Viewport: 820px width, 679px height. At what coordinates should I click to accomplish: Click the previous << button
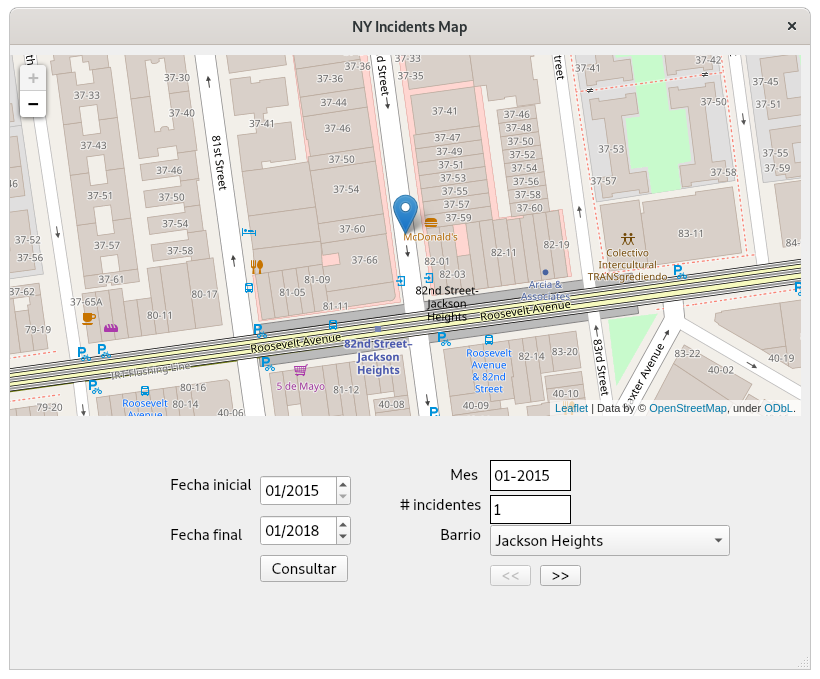point(510,576)
